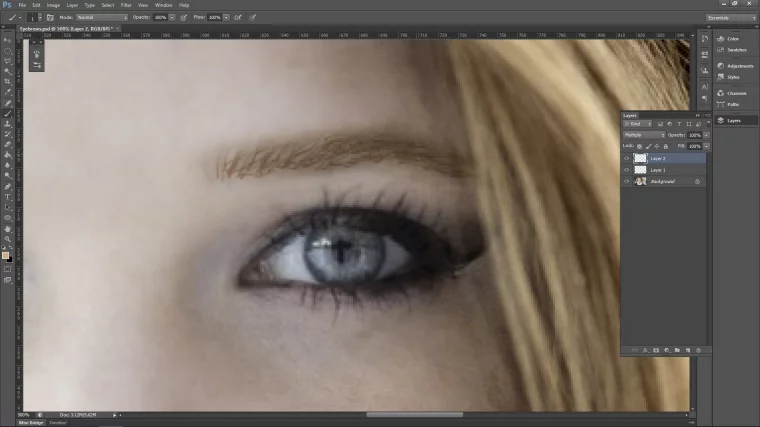Click the background color swatch
This screenshot has width=760, height=427.
[10, 260]
